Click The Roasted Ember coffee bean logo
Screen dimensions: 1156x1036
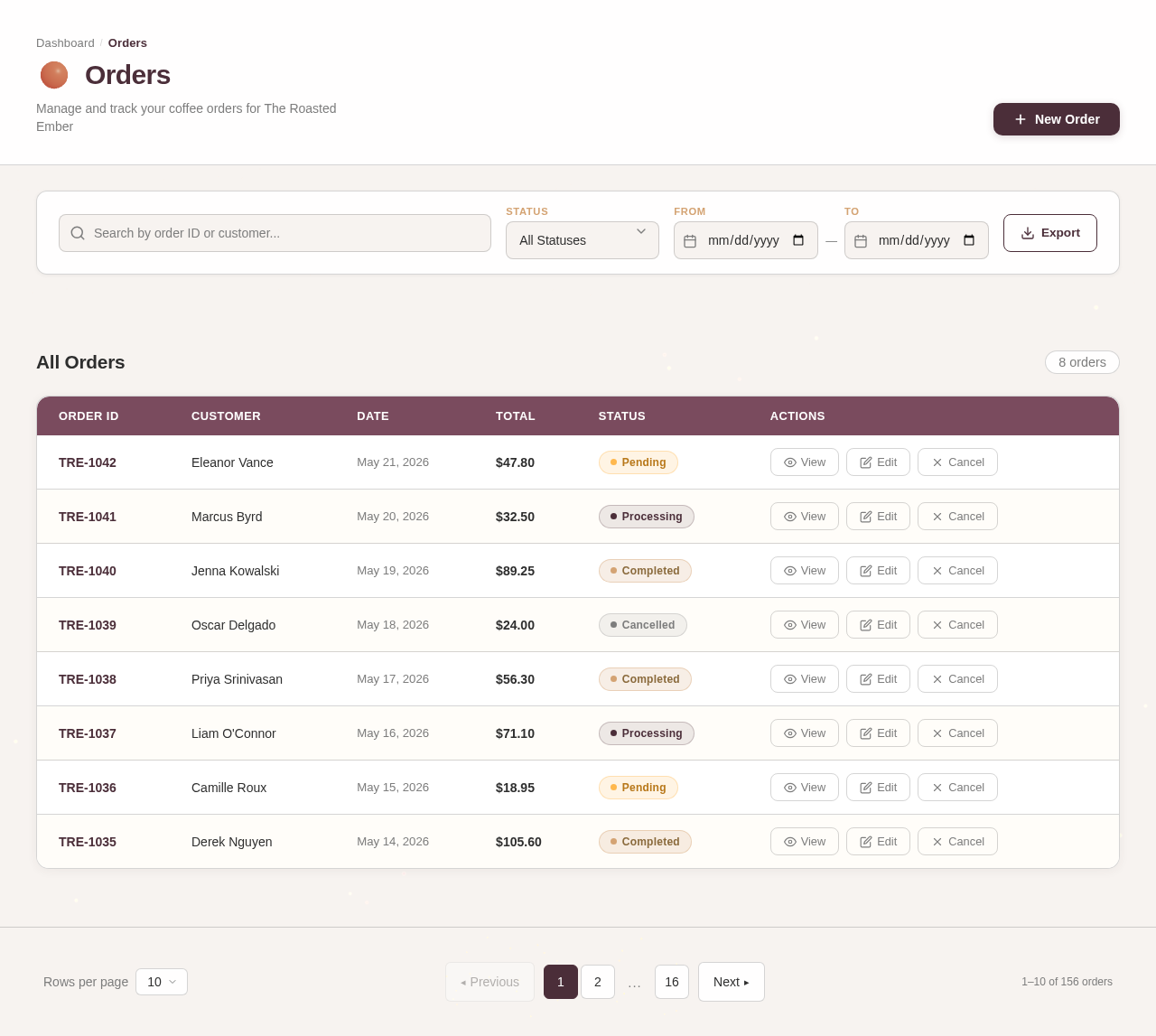(54, 75)
